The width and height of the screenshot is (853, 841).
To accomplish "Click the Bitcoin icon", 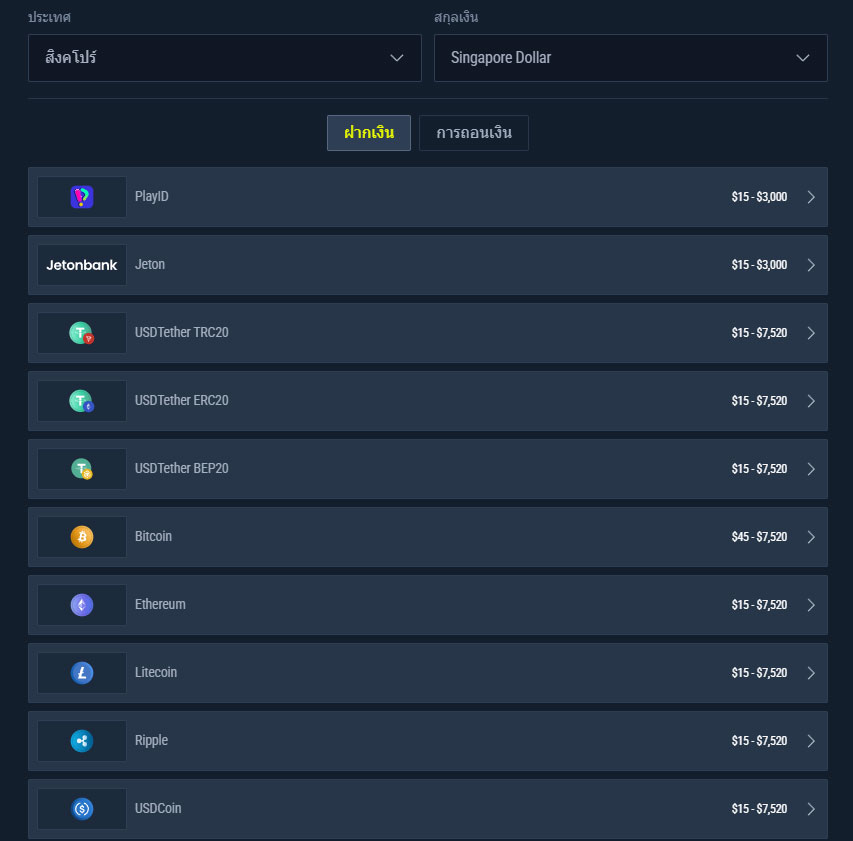I will (81, 537).
